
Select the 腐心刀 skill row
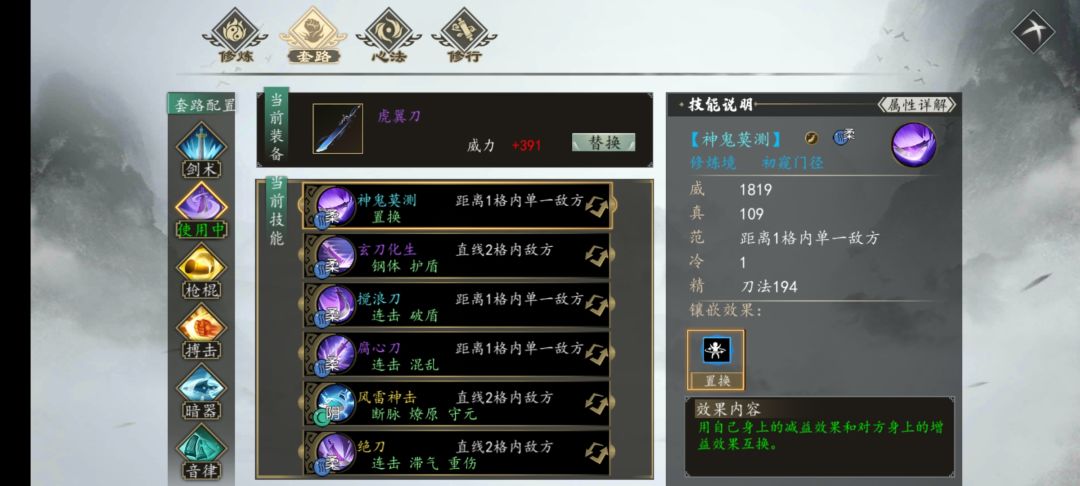[456, 355]
